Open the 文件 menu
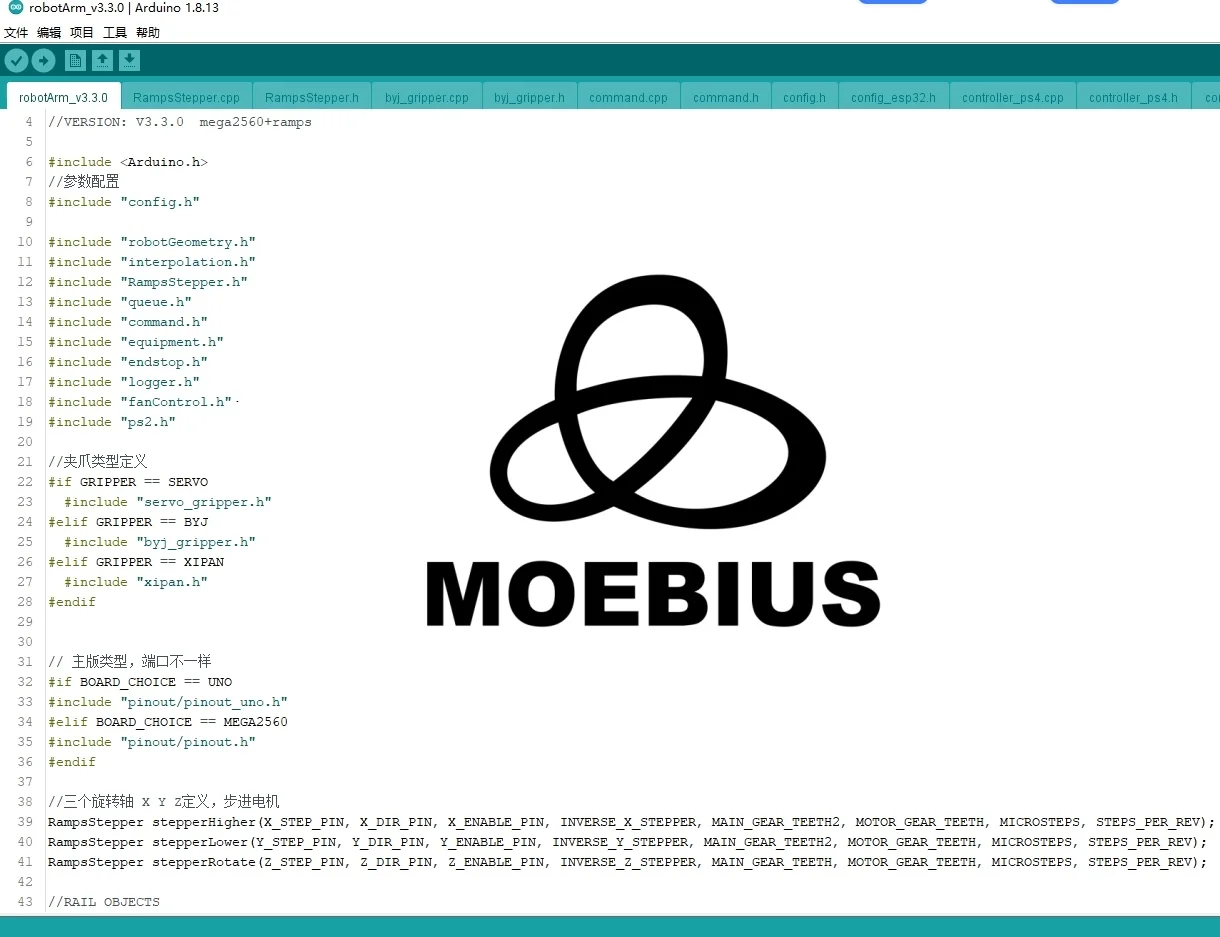This screenshot has width=1220, height=937. 16,33
